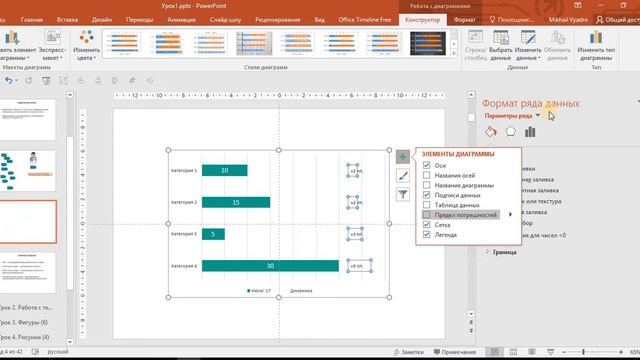Switch to Формат ribbon tab
This screenshot has height=360, width=640.
464,20
